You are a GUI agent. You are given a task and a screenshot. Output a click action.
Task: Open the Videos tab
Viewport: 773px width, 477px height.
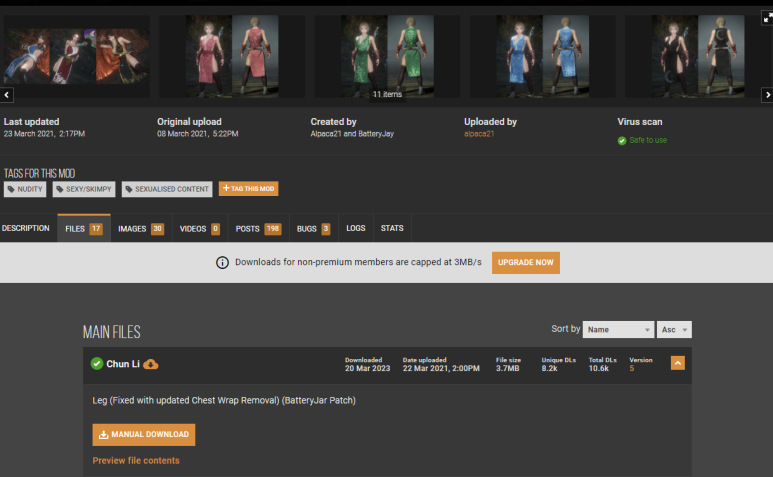(x=200, y=228)
